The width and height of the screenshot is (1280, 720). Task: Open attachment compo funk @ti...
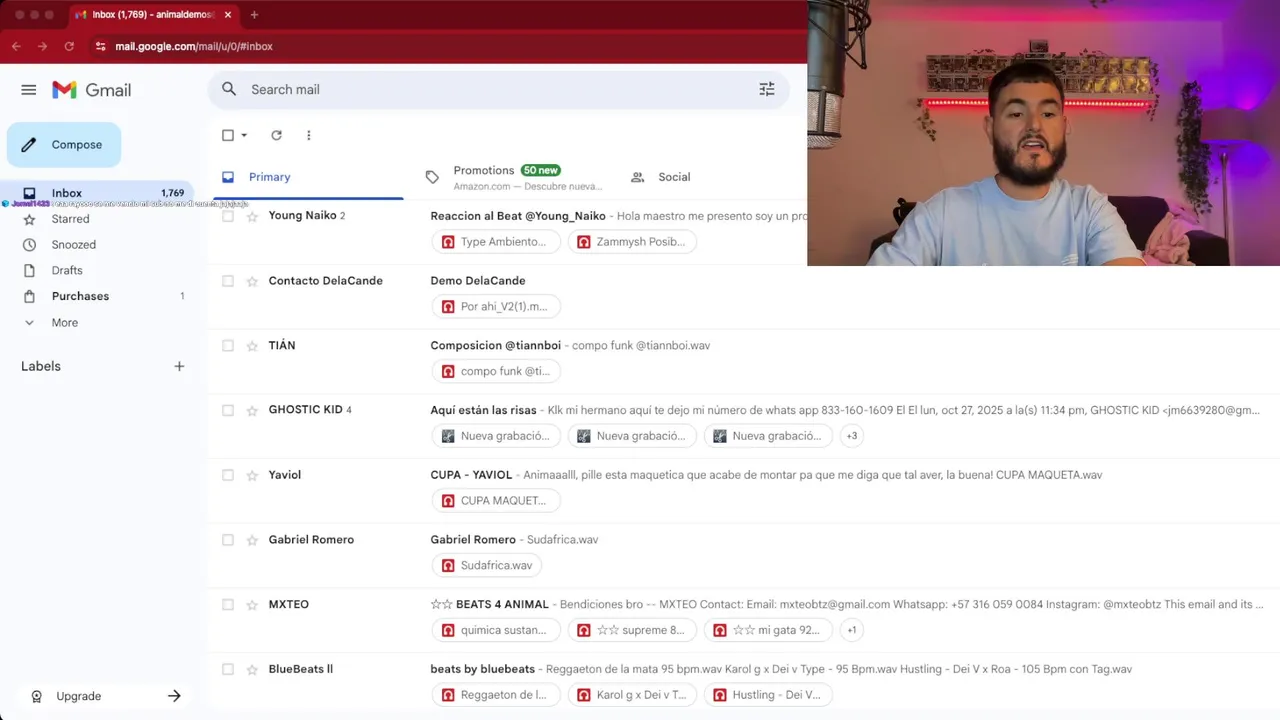coord(496,371)
